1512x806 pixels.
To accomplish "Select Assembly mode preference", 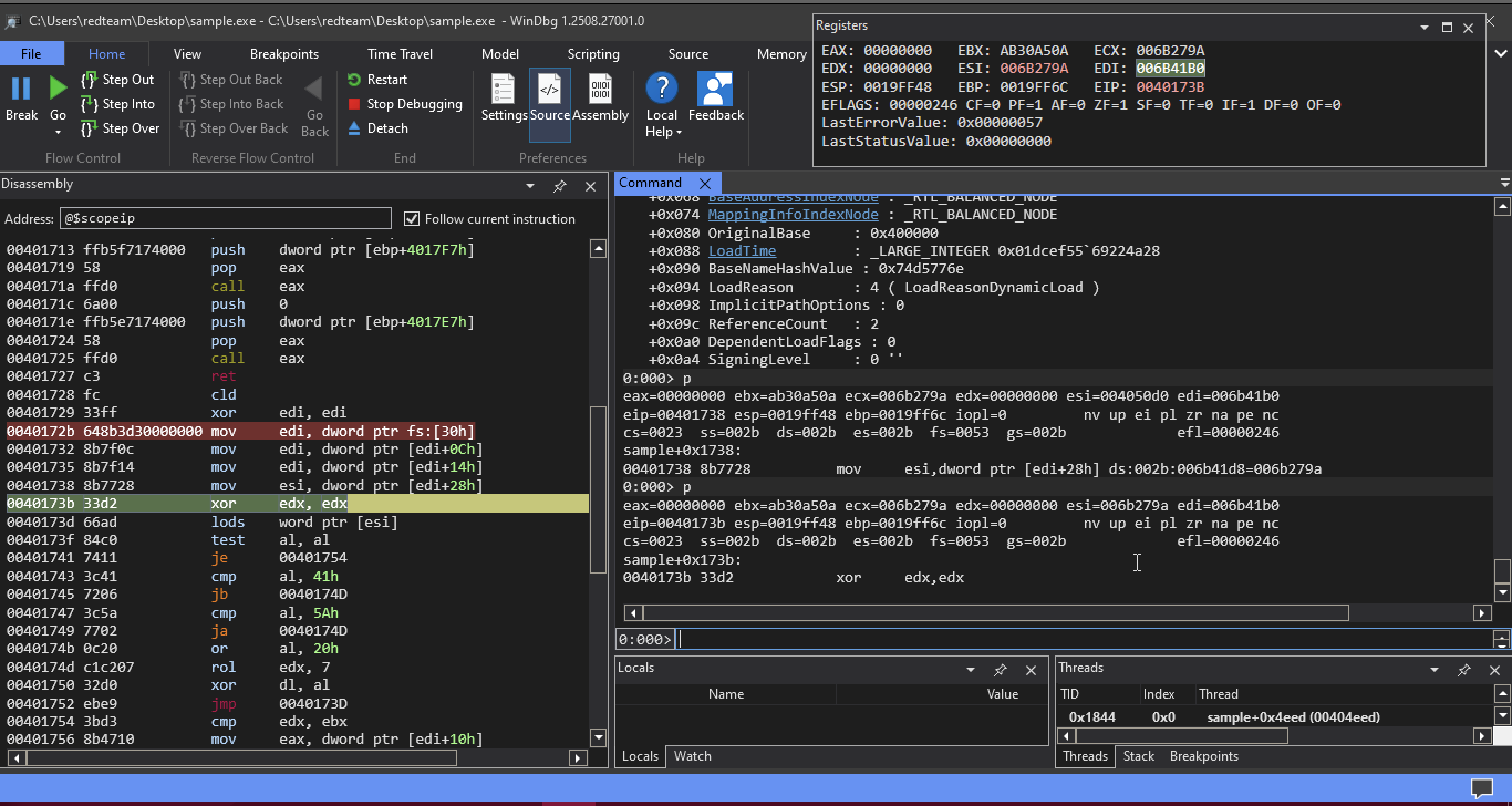I will (x=600, y=97).
